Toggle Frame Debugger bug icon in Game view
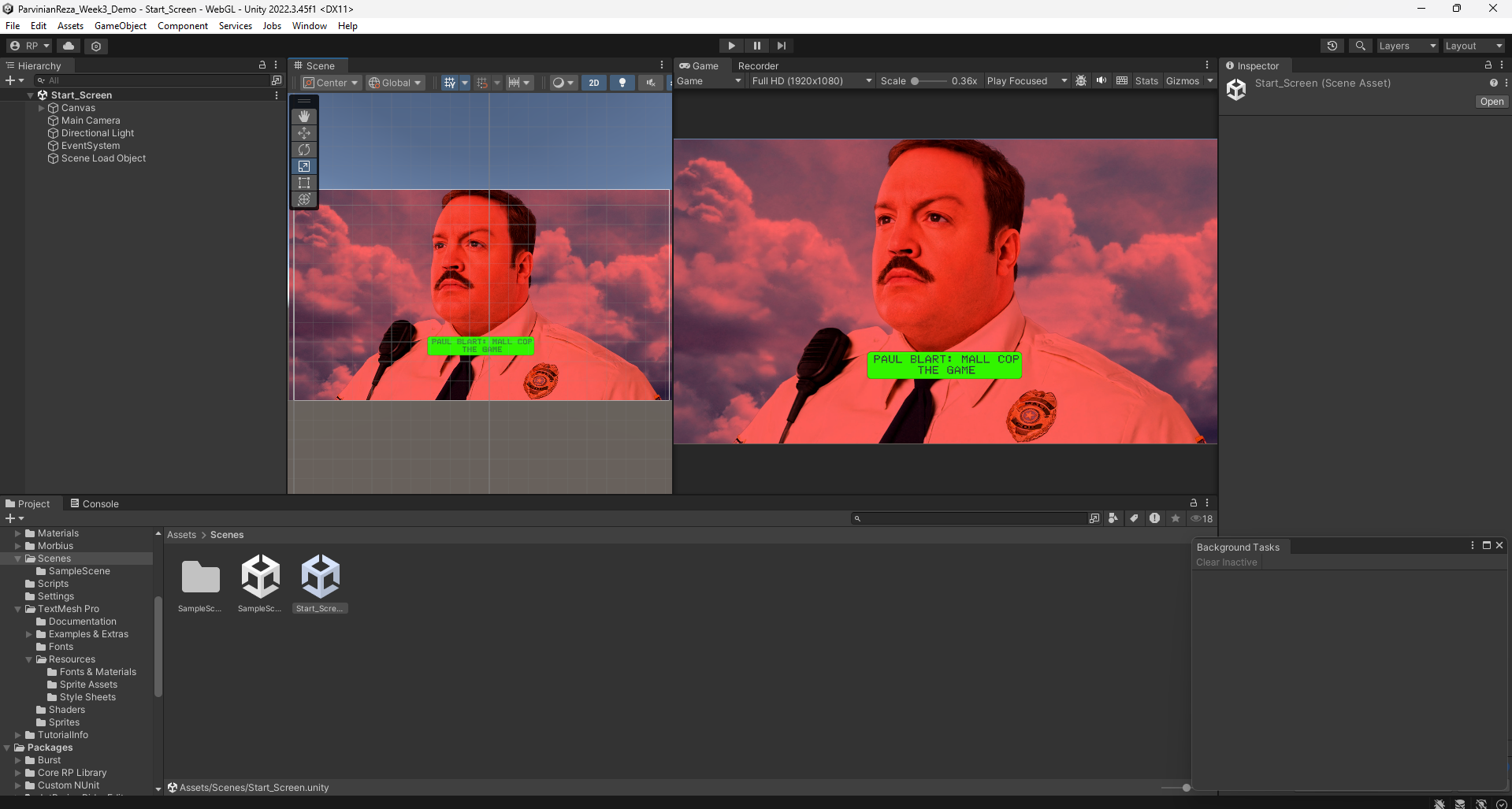The image size is (1512, 809). pyautogui.click(x=1081, y=80)
